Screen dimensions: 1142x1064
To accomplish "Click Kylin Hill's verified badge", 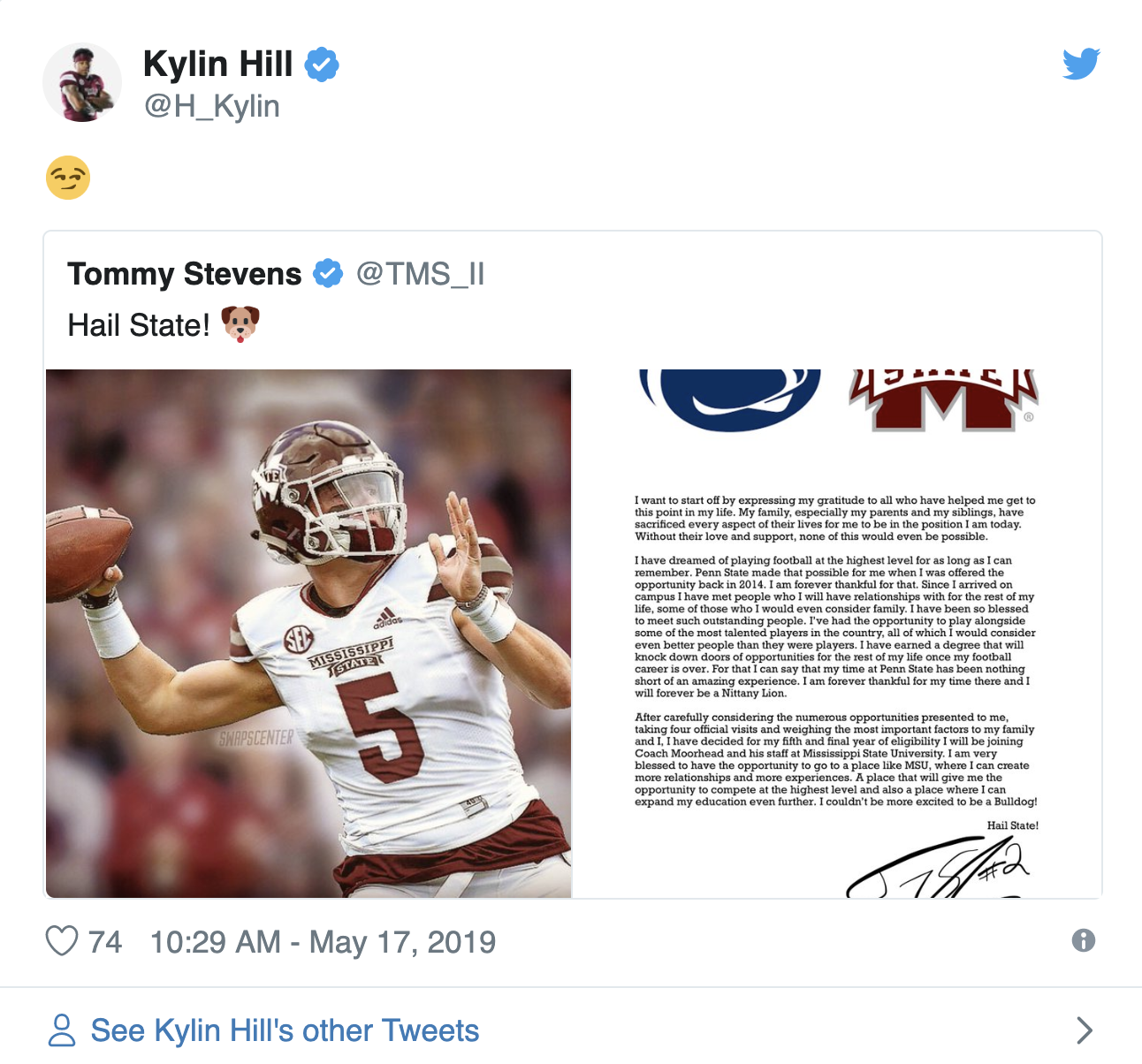I will click(x=322, y=65).
